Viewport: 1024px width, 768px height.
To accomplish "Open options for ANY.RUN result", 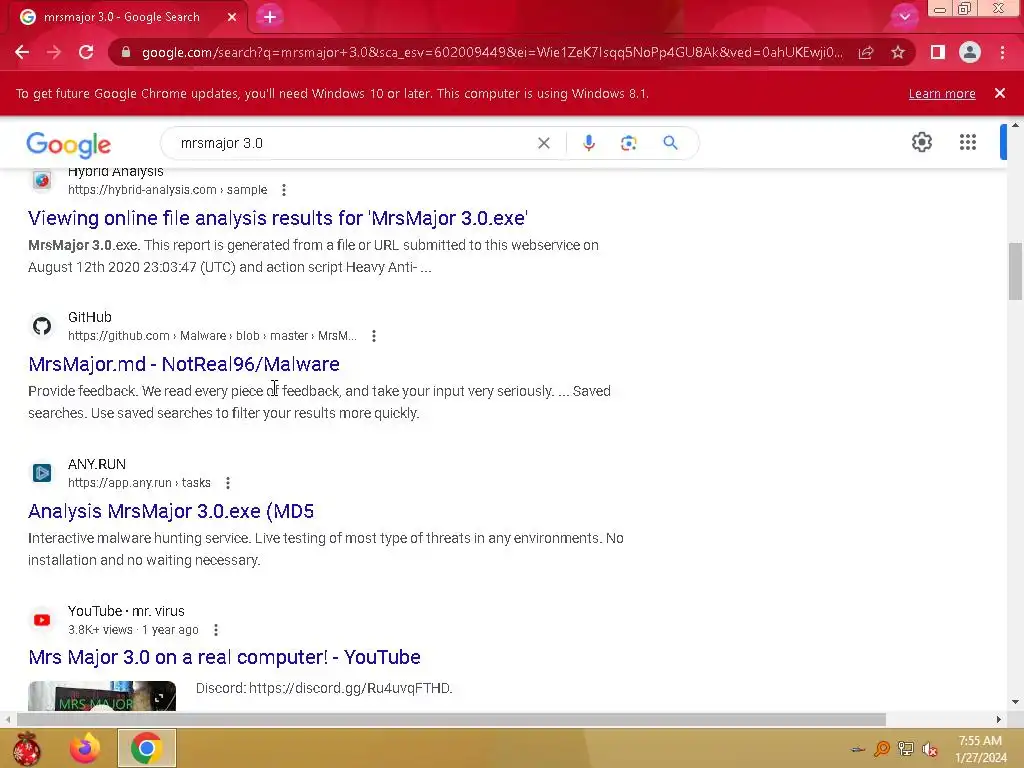I will pos(227,483).
